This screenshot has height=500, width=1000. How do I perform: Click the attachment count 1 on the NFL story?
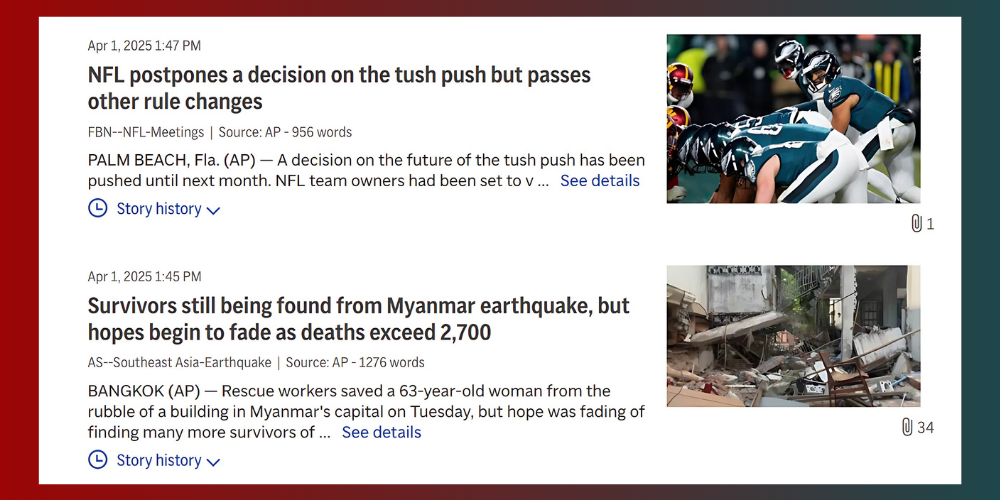pos(930,224)
